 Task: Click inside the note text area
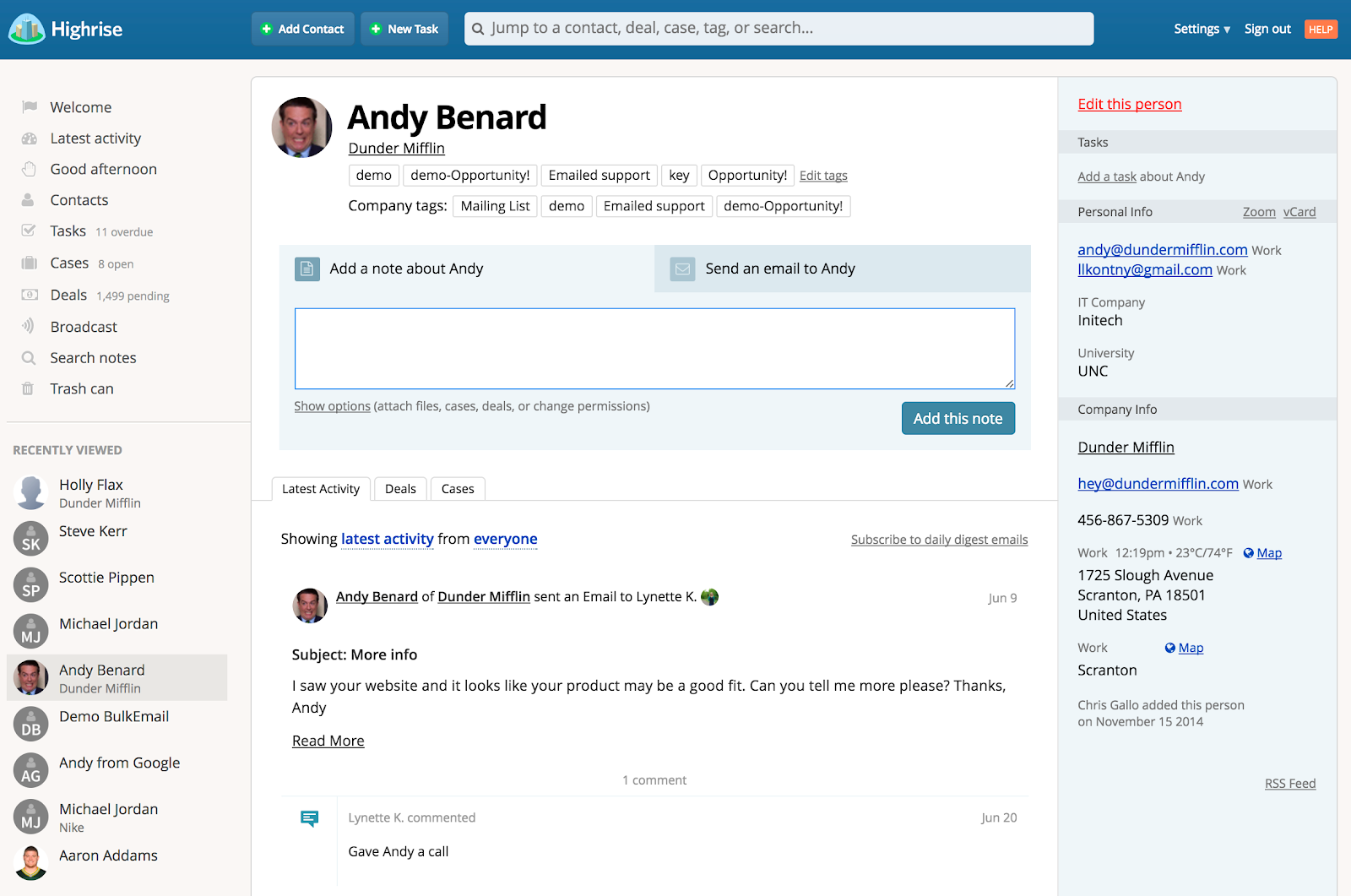pos(654,349)
